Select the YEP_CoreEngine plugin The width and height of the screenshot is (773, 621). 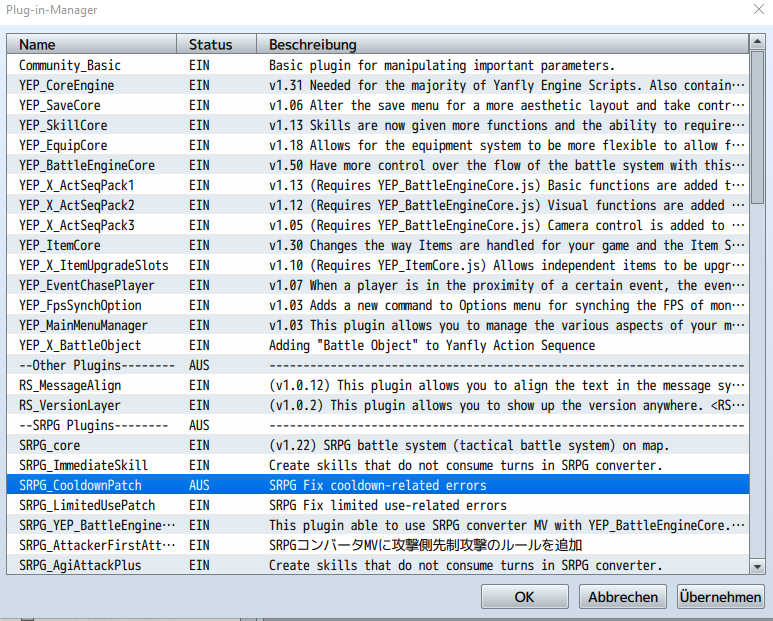click(x=378, y=85)
